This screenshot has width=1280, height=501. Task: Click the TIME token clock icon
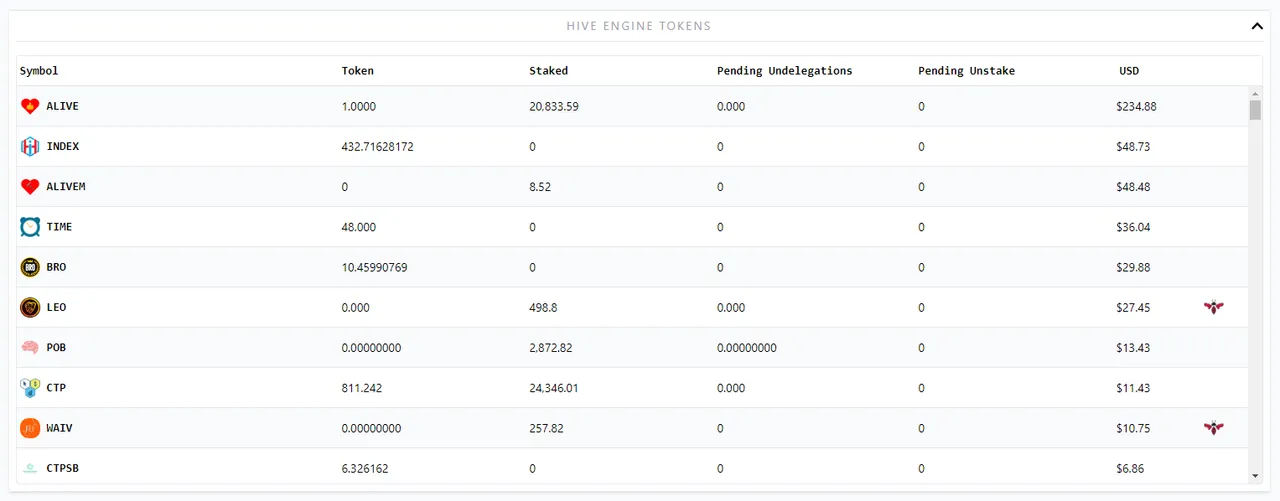click(30, 227)
